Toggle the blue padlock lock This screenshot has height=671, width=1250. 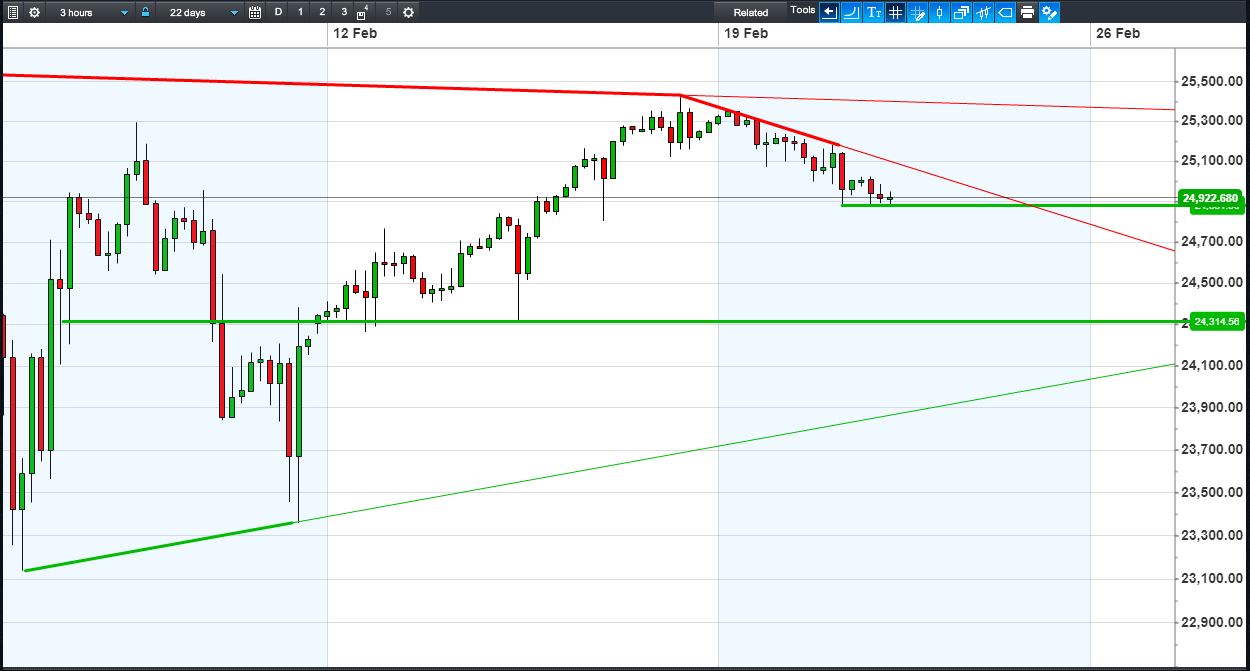(146, 12)
